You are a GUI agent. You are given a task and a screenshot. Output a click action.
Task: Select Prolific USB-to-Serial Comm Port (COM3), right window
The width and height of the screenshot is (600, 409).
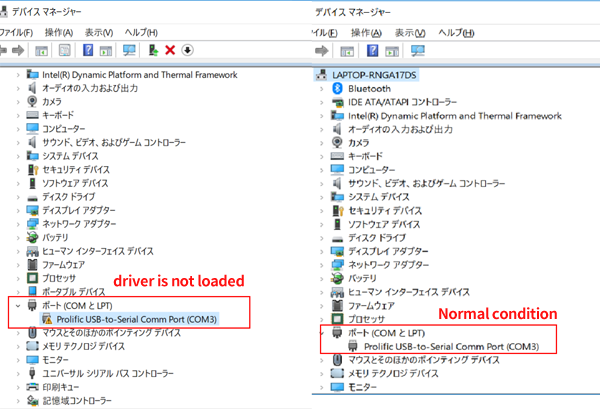pyautogui.click(x=452, y=347)
